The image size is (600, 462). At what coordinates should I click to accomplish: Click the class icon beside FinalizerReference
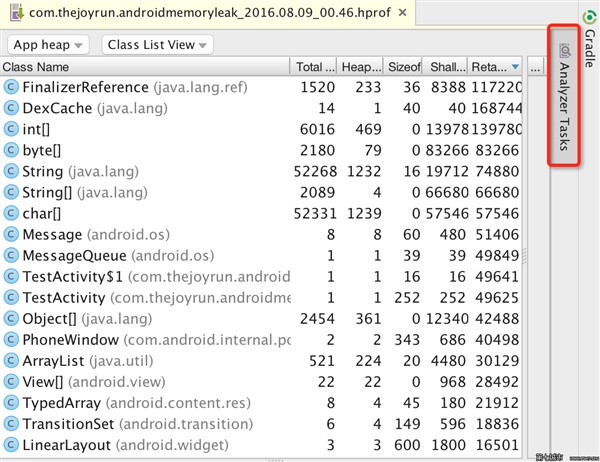[11, 87]
